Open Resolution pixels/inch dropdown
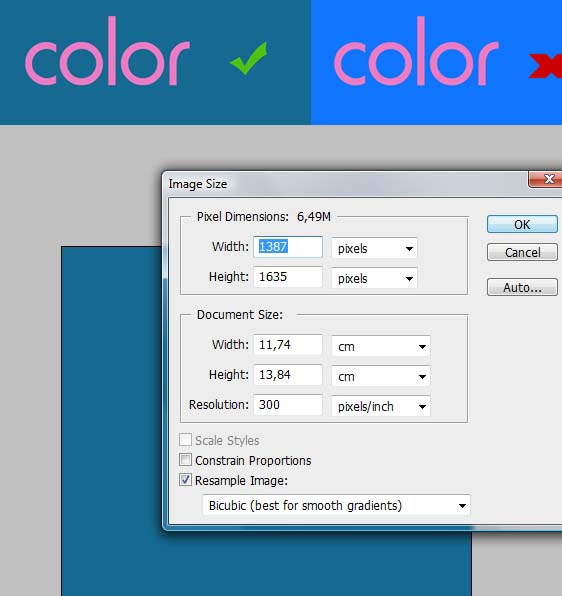Screen dimensions: 562x596 (x=381, y=406)
